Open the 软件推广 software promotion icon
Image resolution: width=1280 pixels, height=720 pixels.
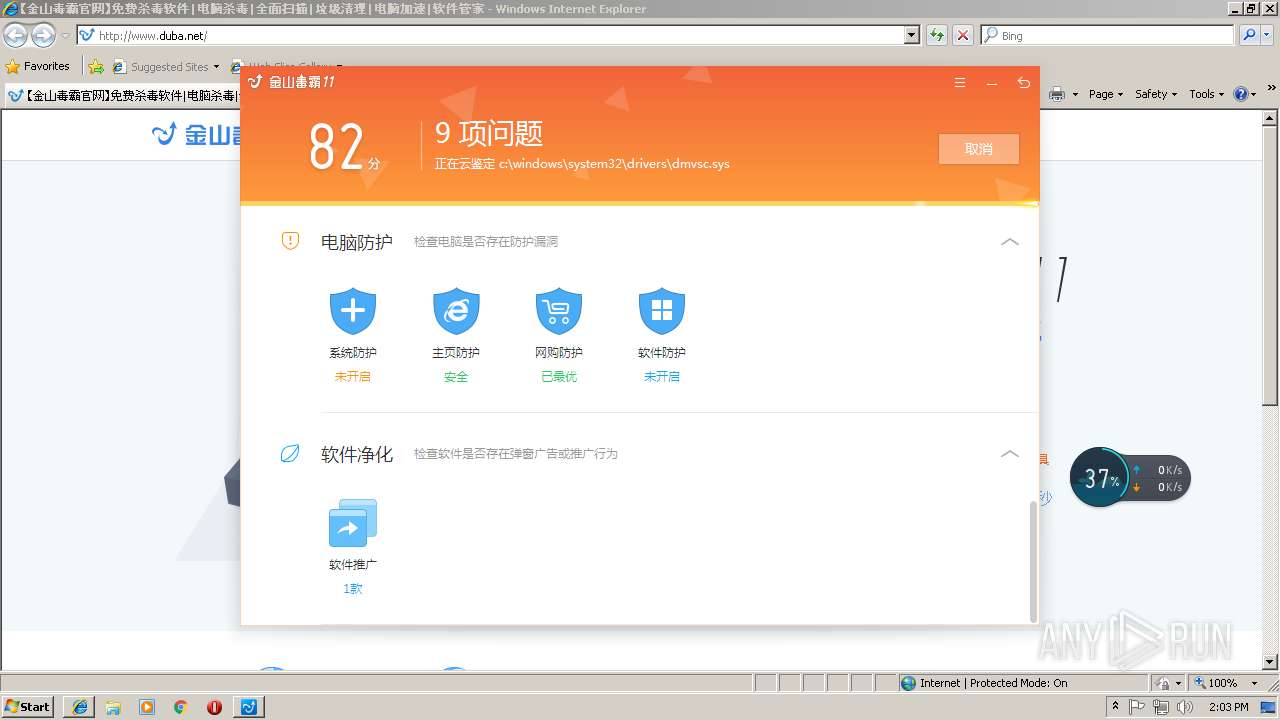point(353,523)
